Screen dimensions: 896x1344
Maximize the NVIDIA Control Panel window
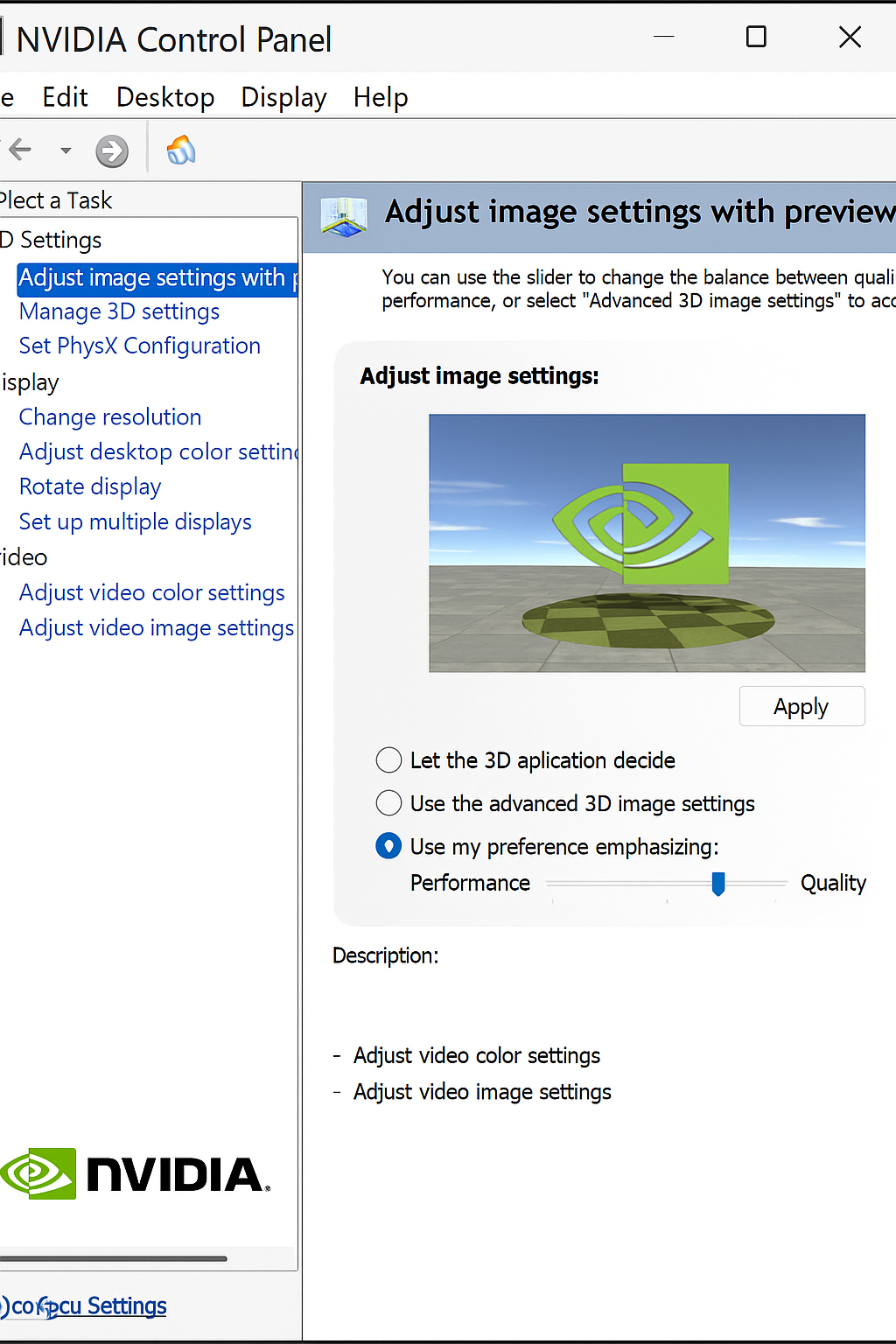pos(756,37)
